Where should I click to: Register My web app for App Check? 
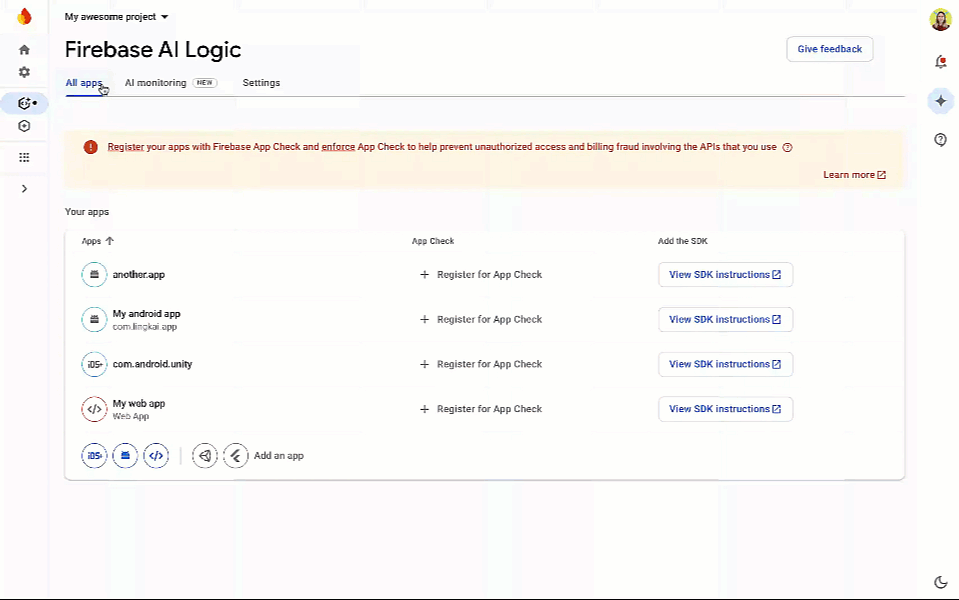(481, 409)
